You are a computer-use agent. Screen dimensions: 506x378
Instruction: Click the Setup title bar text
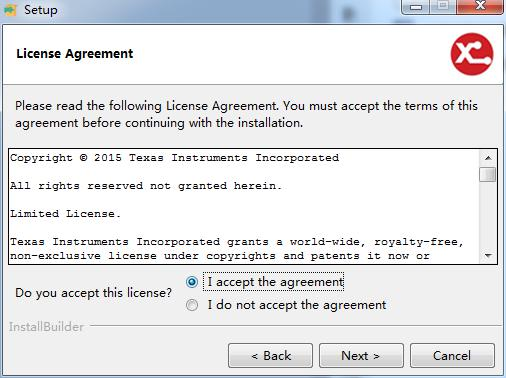click(41, 10)
